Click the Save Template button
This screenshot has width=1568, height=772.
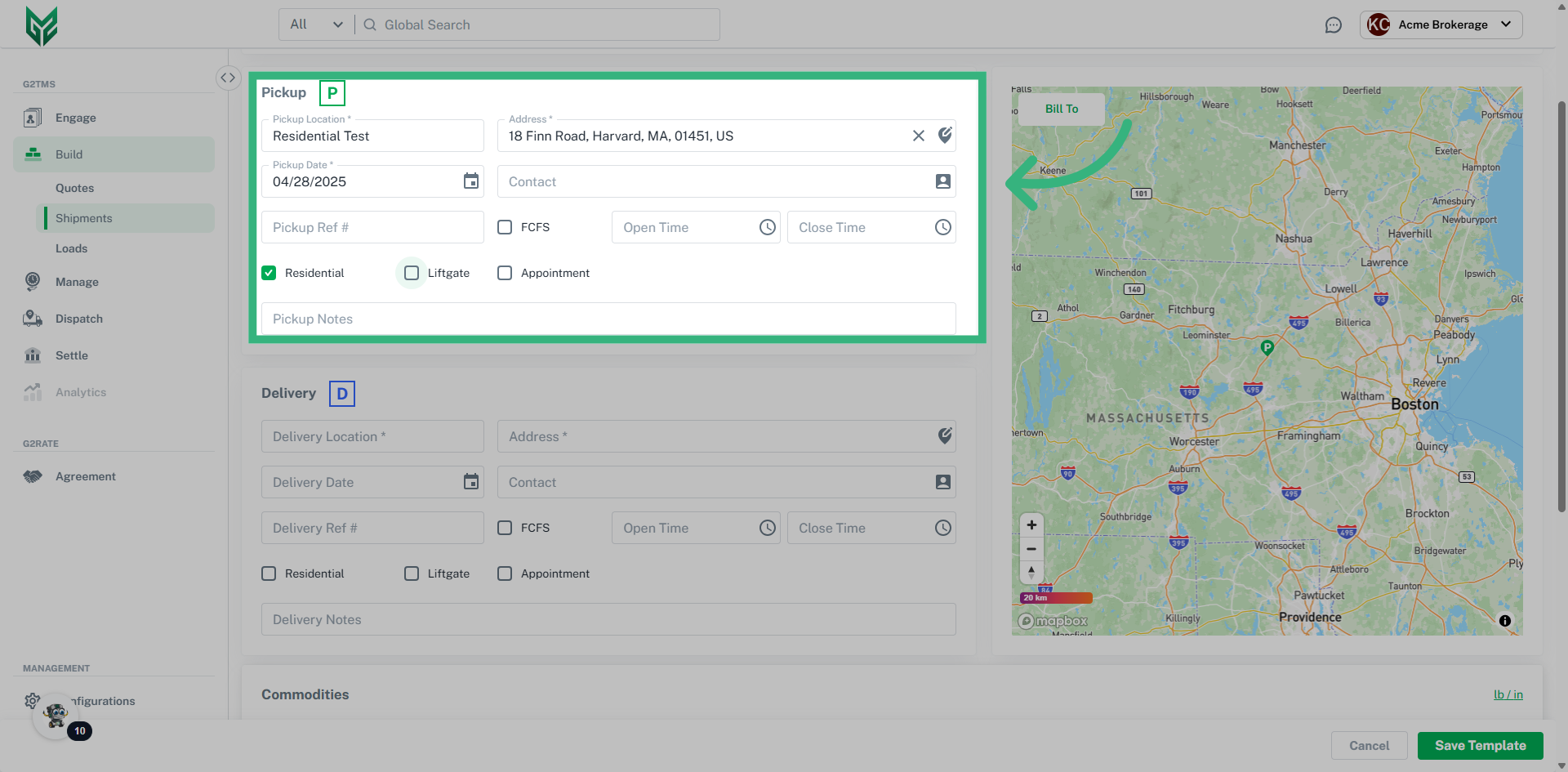1480,746
